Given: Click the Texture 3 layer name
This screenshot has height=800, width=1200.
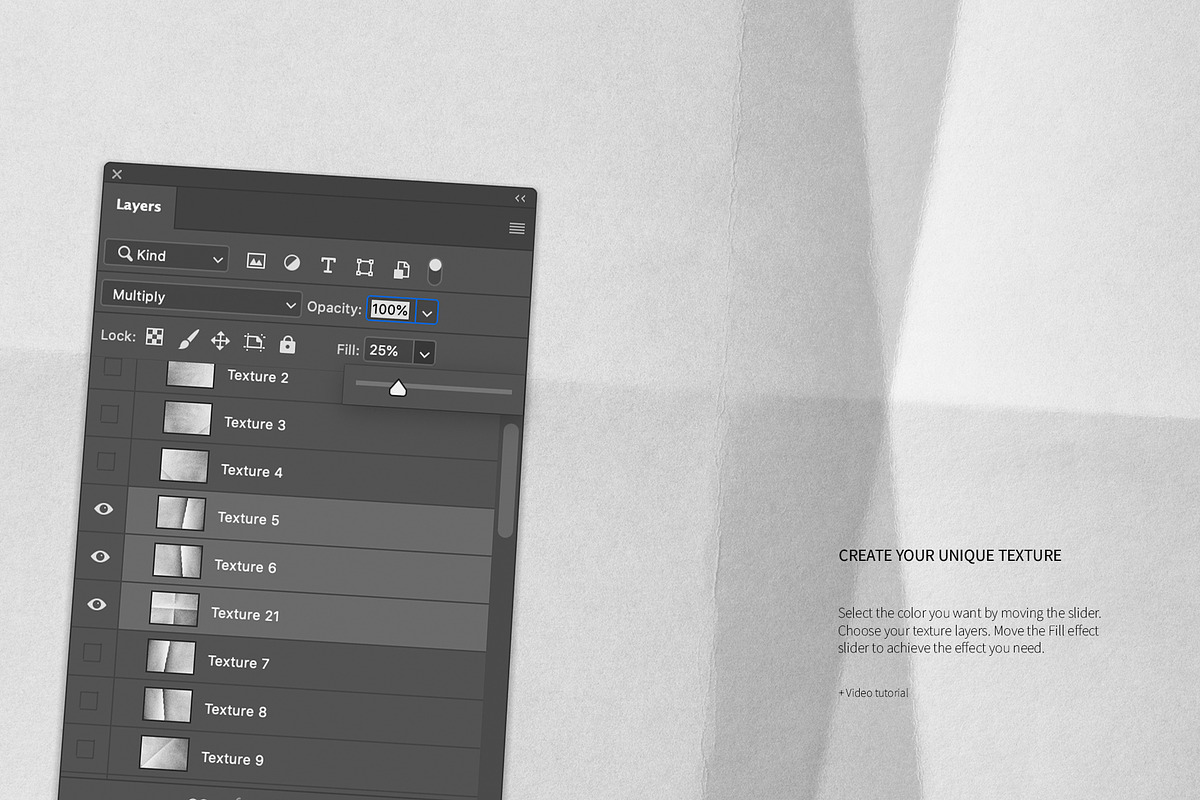Looking at the screenshot, I should (255, 423).
